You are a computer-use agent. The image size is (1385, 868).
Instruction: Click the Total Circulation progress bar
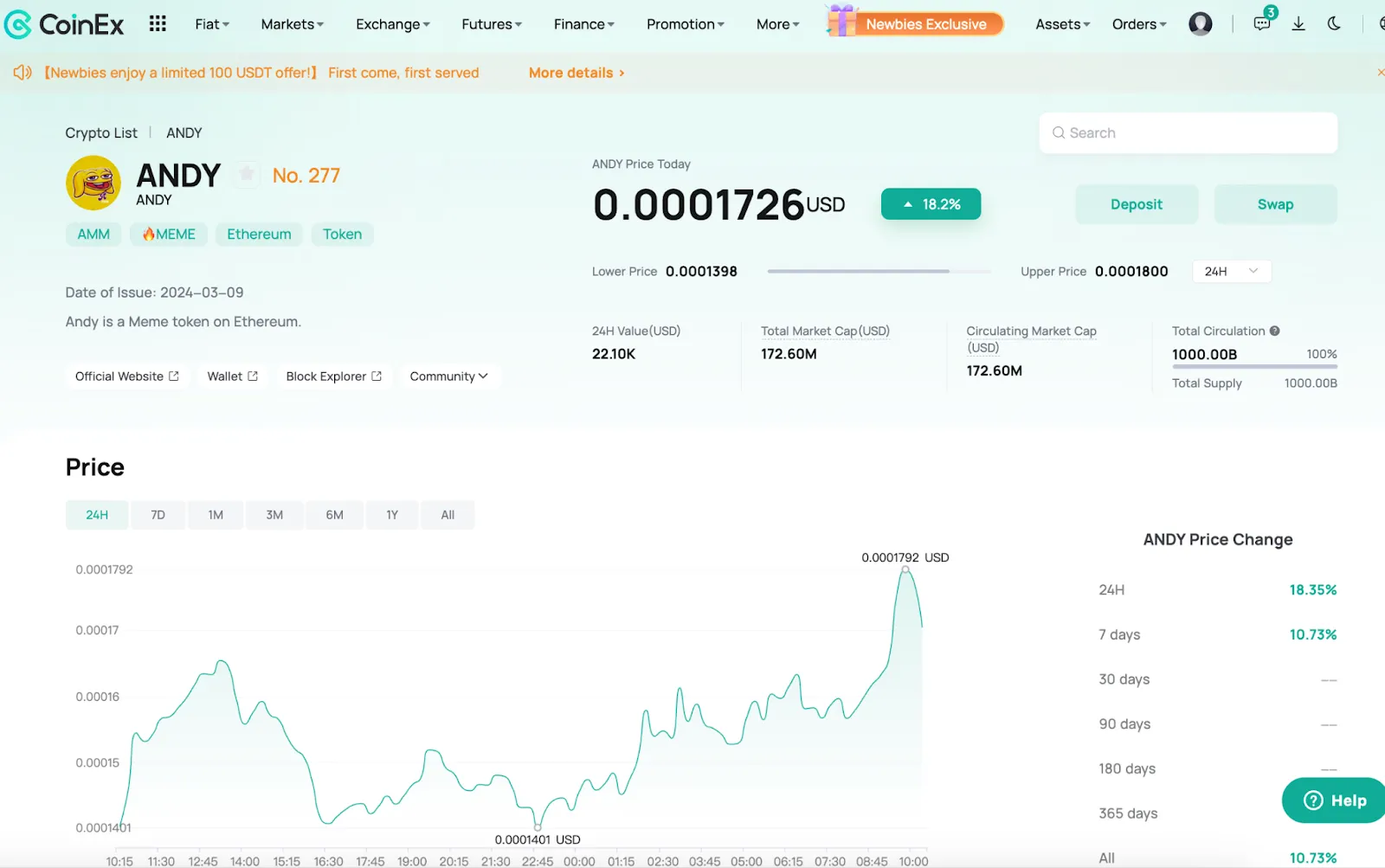(x=1254, y=367)
